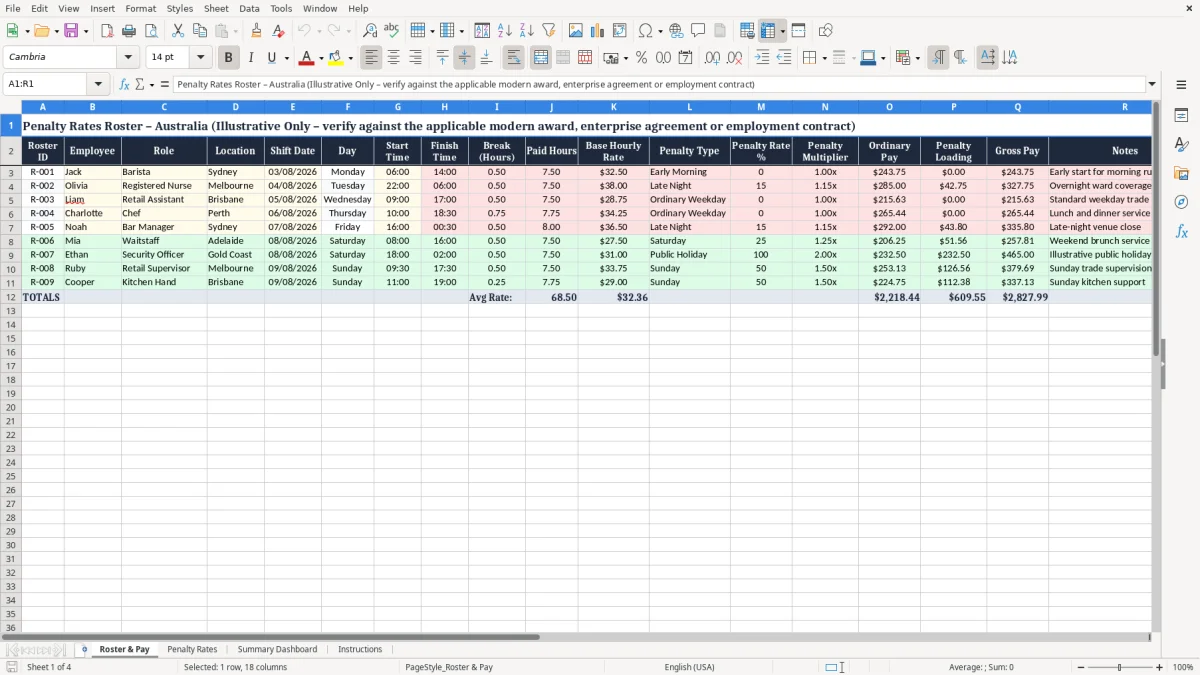
Task: Expand the font size dropdown
Action: pos(201,58)
